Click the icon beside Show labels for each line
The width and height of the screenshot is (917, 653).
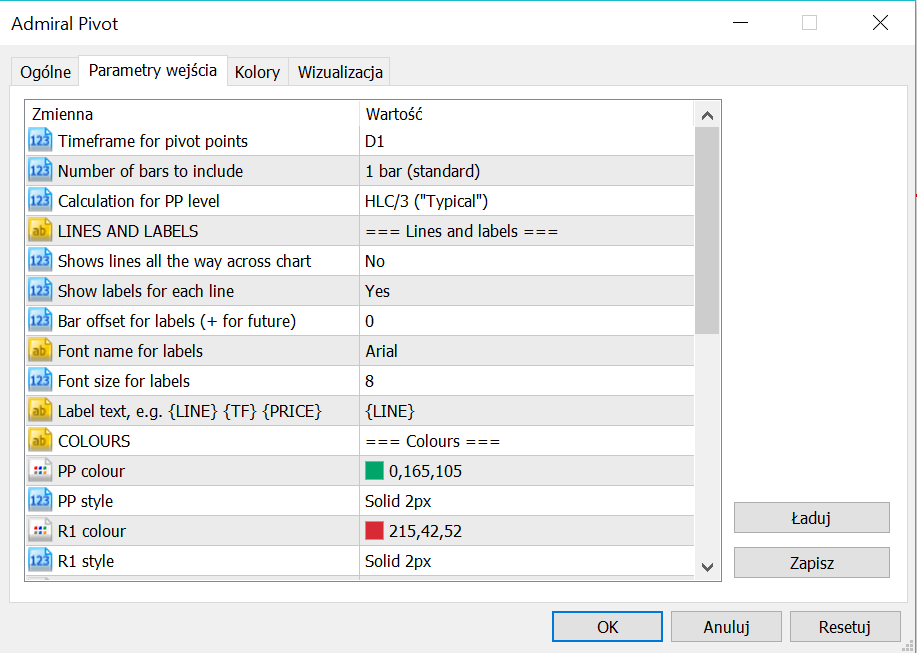click(40, 291)
